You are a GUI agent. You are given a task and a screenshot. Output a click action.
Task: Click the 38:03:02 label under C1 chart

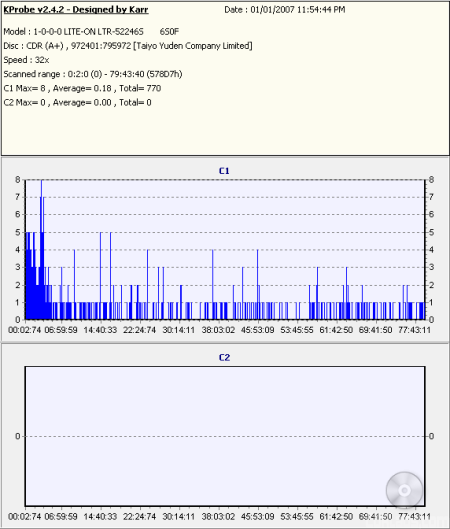pos(218,330)
